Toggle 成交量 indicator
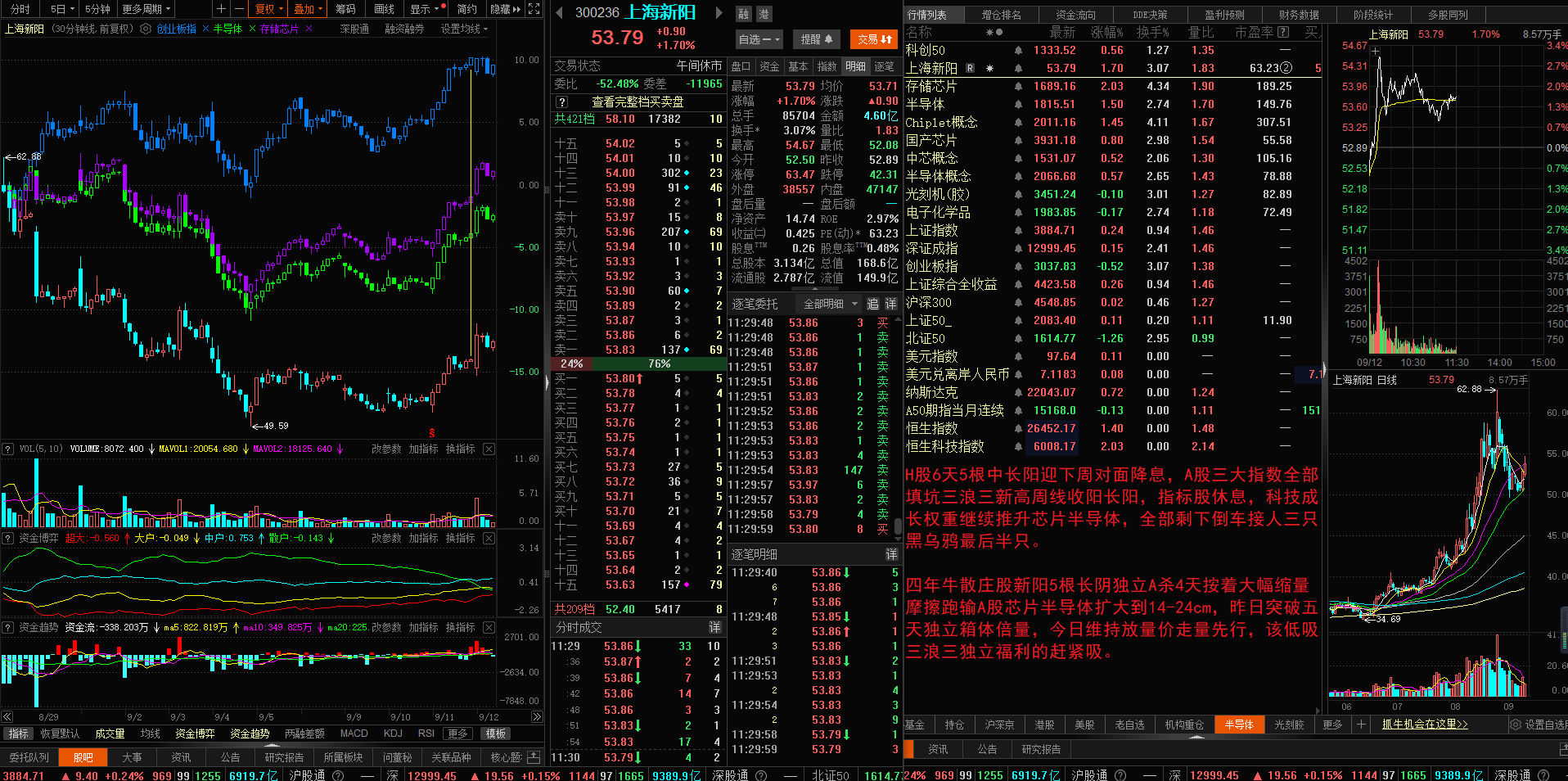This screenshot has width=1568, height=781. pyautogui.click(x=110, y=734)
